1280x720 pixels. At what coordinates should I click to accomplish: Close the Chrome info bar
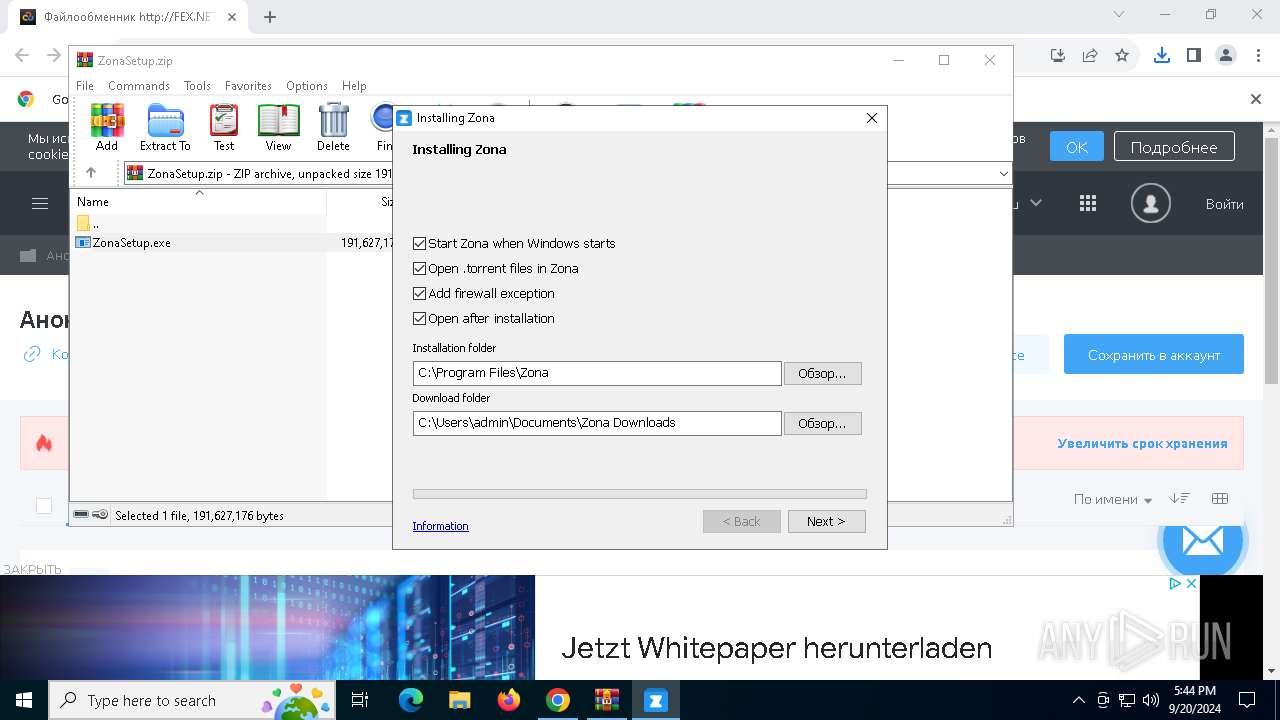tap(1256, 99)
